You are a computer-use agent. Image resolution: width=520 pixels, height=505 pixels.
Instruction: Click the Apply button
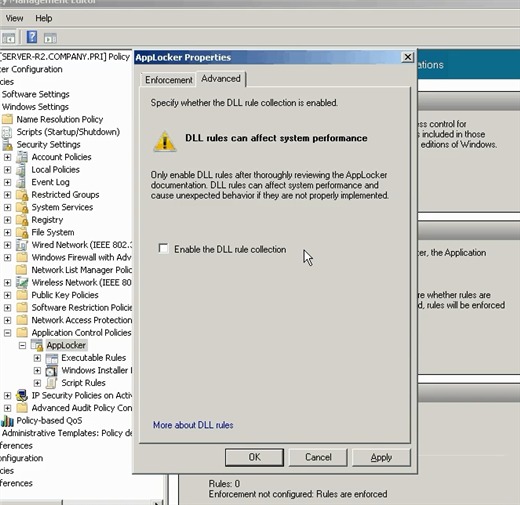click(381, 457)
